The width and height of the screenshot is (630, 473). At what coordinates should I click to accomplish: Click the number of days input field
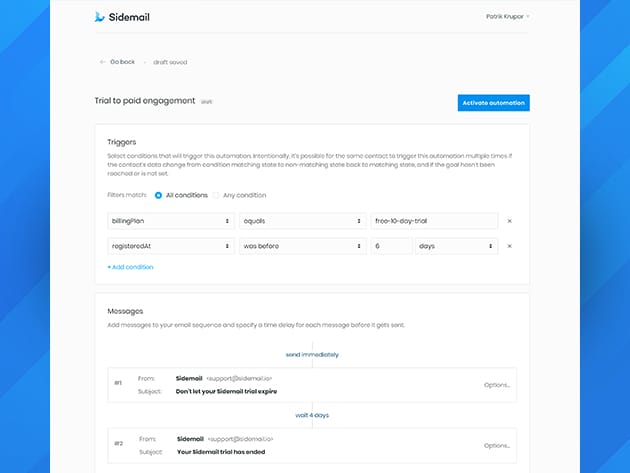click(390, 246)
